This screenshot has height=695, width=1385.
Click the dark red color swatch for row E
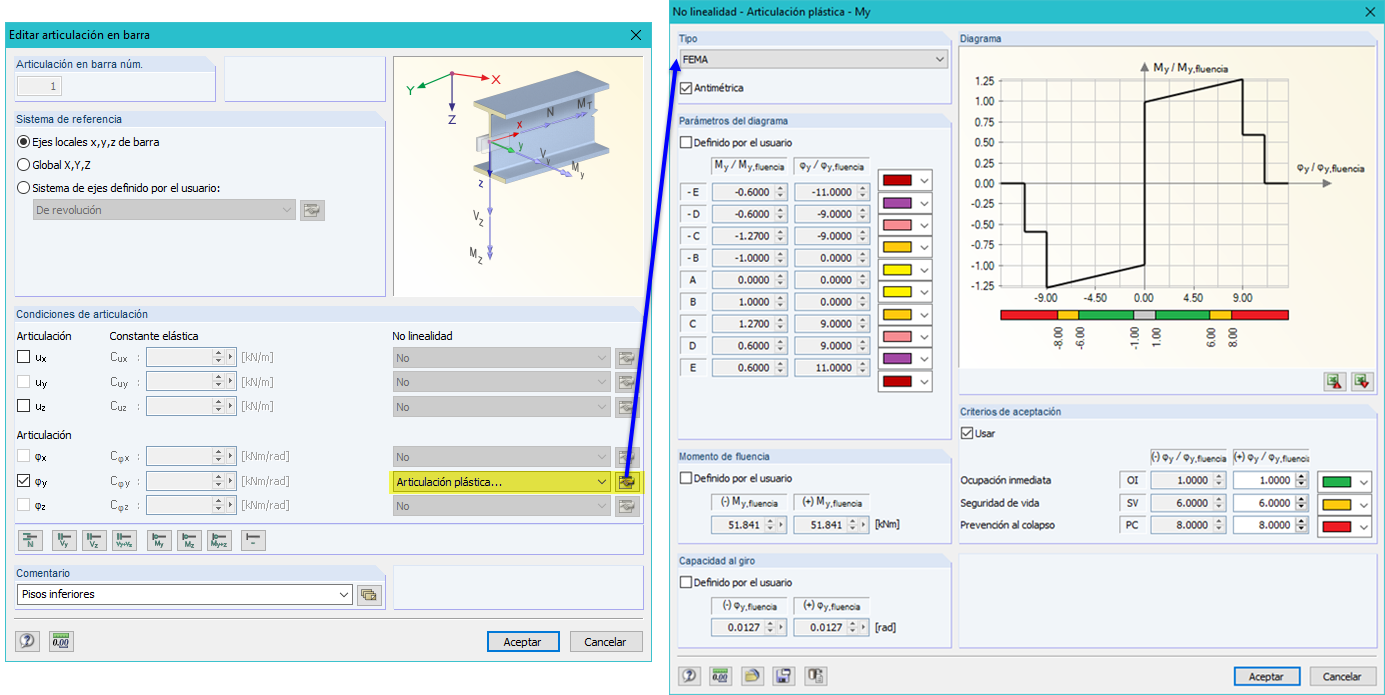(x=897, y=381)
